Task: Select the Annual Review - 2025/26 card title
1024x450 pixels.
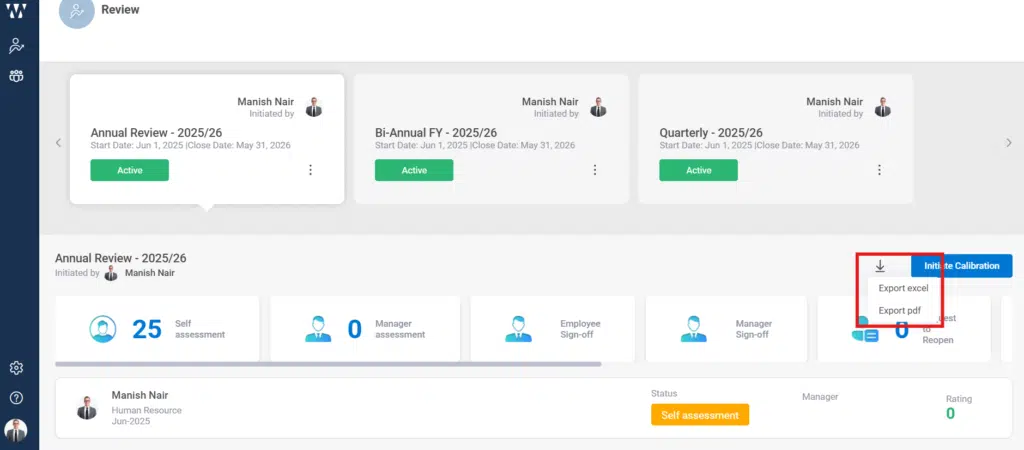Action: click(x=156, y=133)
